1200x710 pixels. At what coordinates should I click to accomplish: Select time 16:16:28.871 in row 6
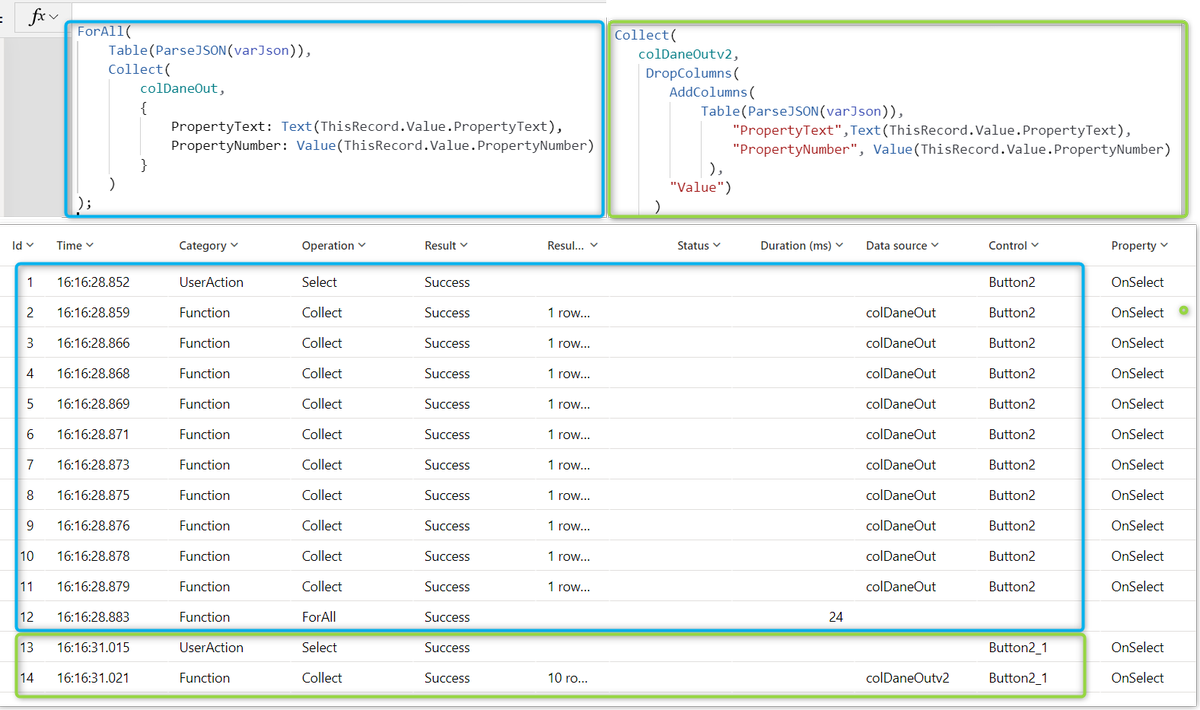(93, 435)
